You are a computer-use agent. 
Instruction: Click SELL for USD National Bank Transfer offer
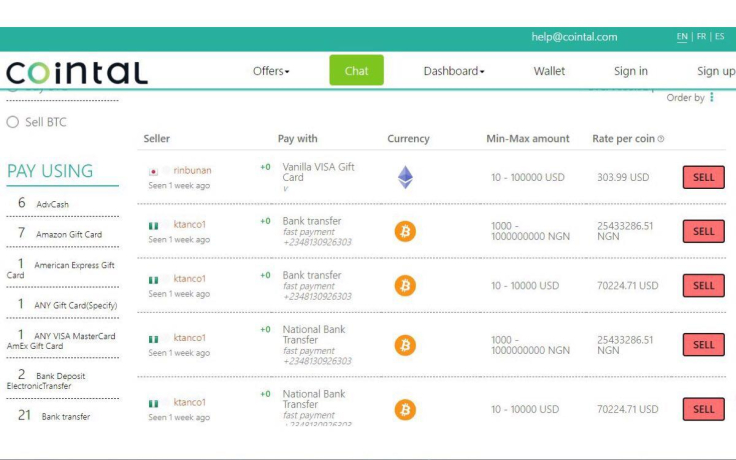pos(704,409)
